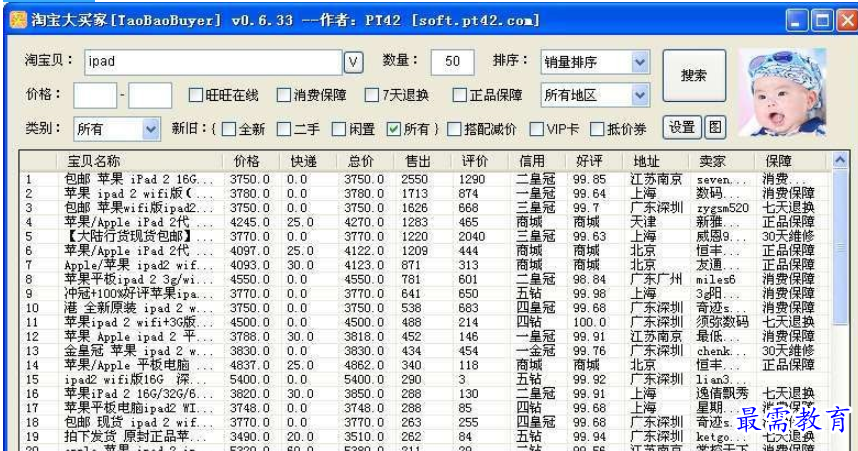Click total price cell 5400.0

coord(364,379)
